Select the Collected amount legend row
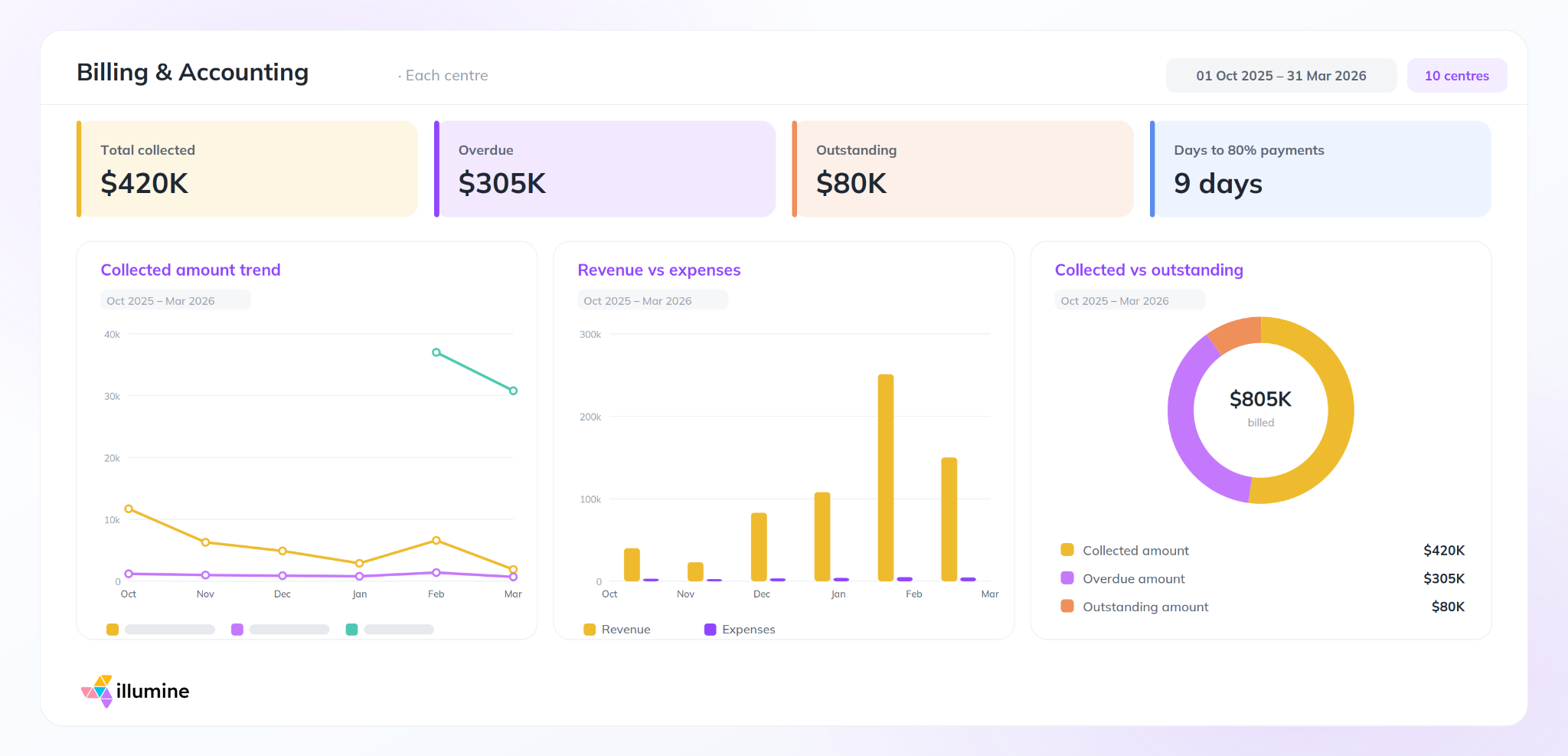 [1263, 550]
